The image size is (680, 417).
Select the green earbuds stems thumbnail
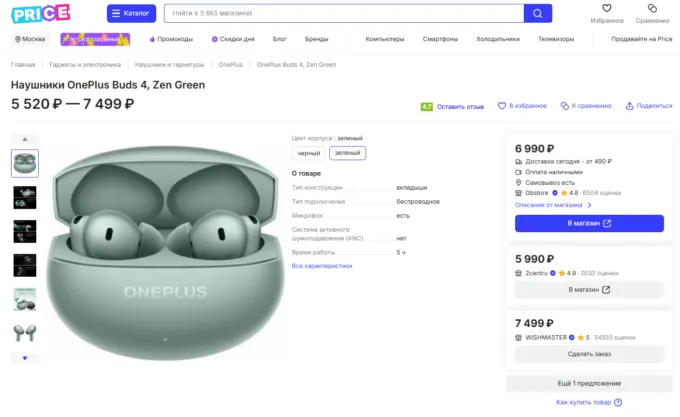tap(25, 333)
